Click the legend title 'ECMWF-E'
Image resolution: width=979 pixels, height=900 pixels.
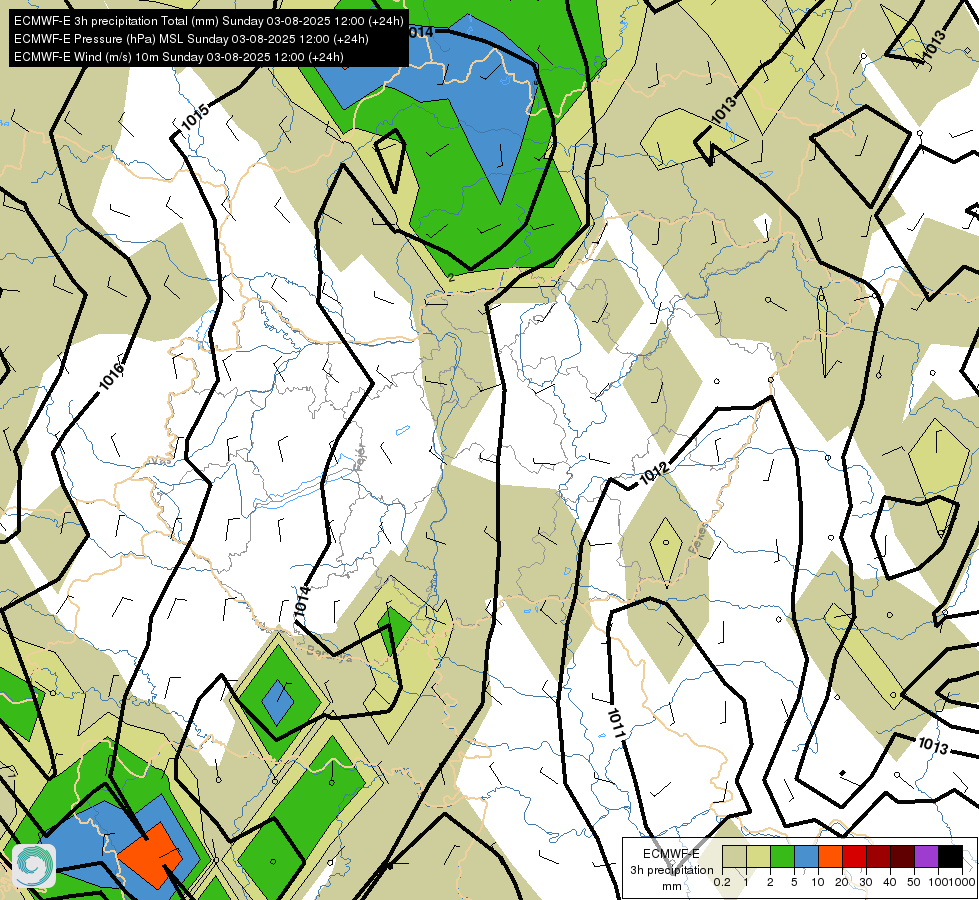coord(671,853)
